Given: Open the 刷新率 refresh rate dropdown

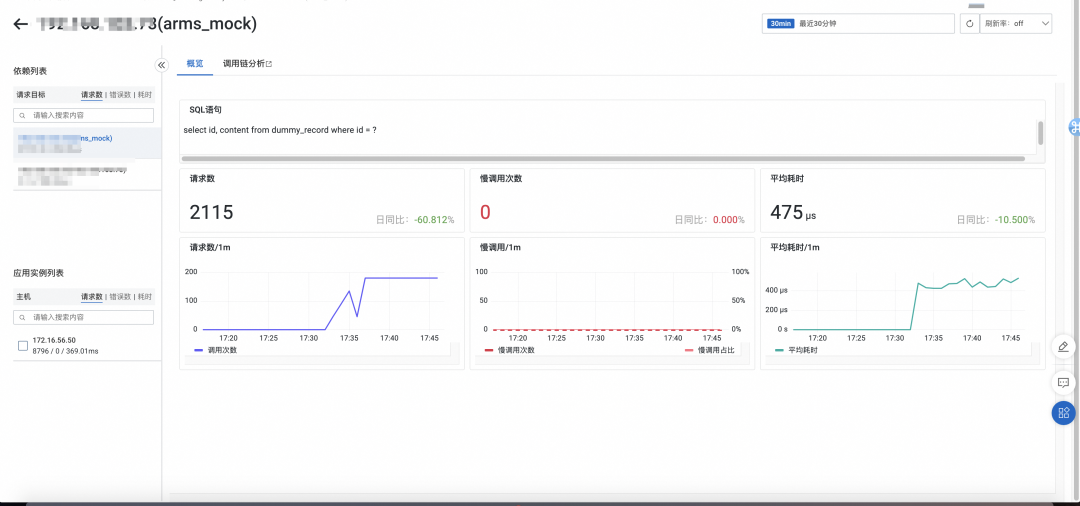Looking at the screenshot, I should tap(1017, 23).
